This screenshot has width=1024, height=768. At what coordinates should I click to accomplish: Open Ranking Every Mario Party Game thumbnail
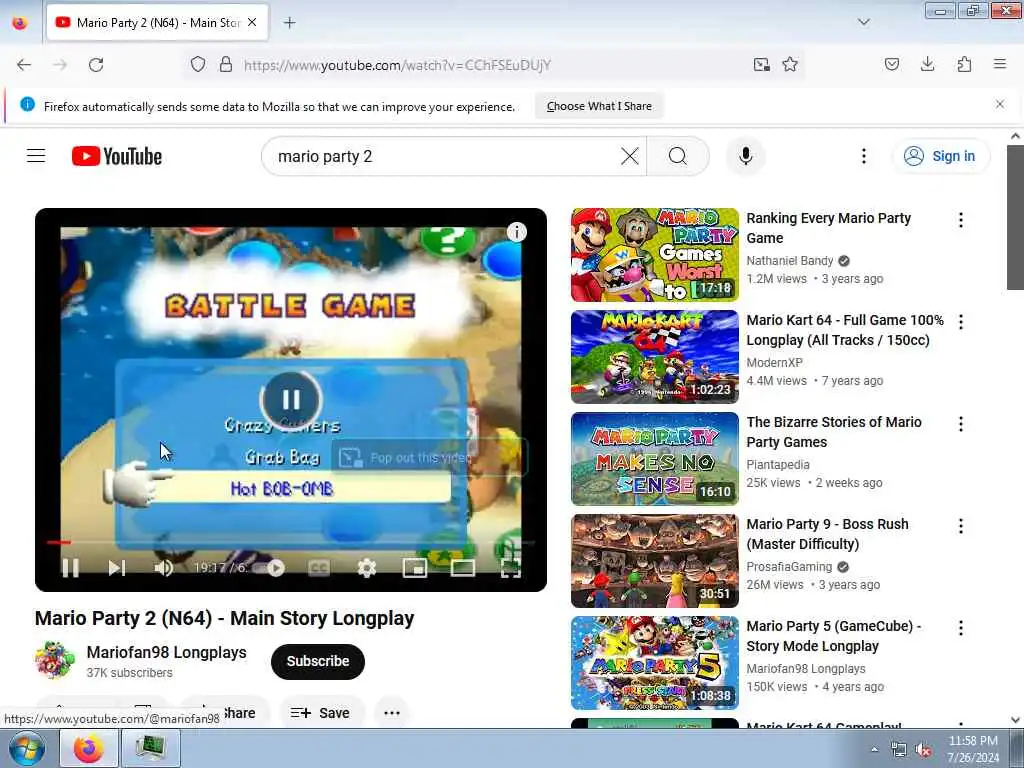[654, 255]
